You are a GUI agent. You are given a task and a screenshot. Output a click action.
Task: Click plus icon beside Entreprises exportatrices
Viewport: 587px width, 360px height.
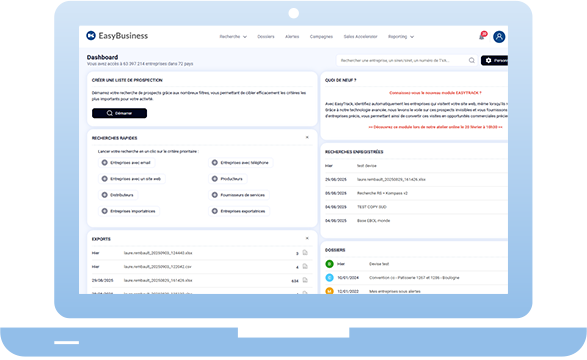tap(215, 211)
